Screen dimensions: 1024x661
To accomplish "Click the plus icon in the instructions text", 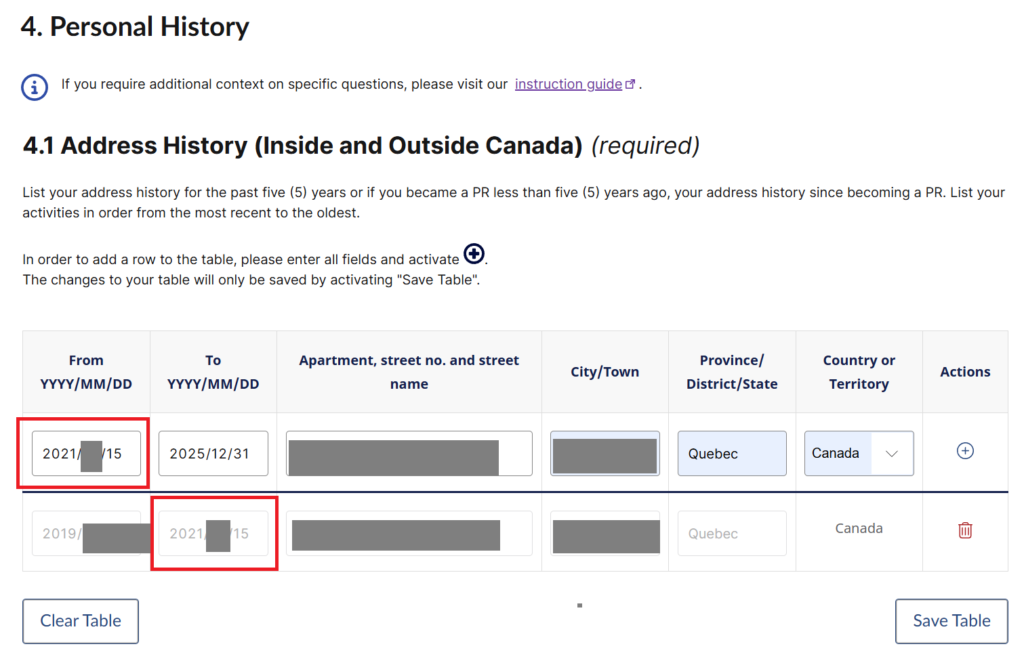I will click(474, 256).
